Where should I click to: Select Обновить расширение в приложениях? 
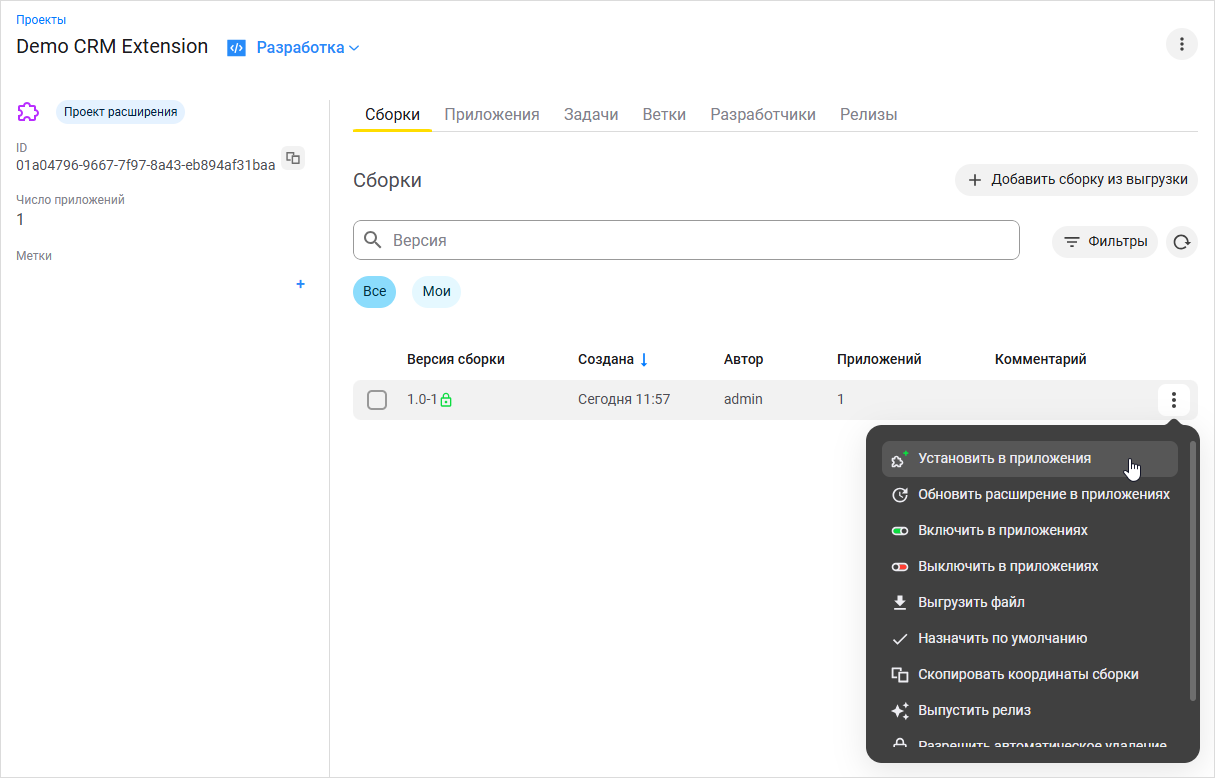1030,495
